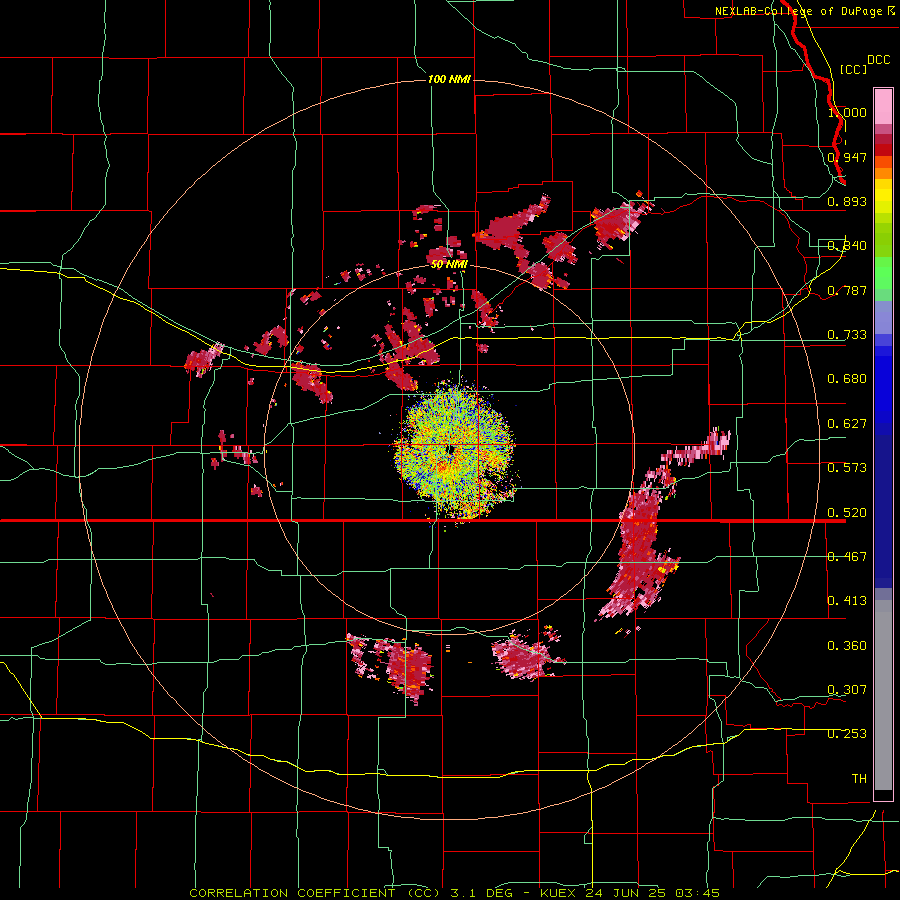The height and width of the screenshot is (900, 900).
Task: Pick the gray segment of the color bar
Action: pyautogui.click(x=883, y=695)
